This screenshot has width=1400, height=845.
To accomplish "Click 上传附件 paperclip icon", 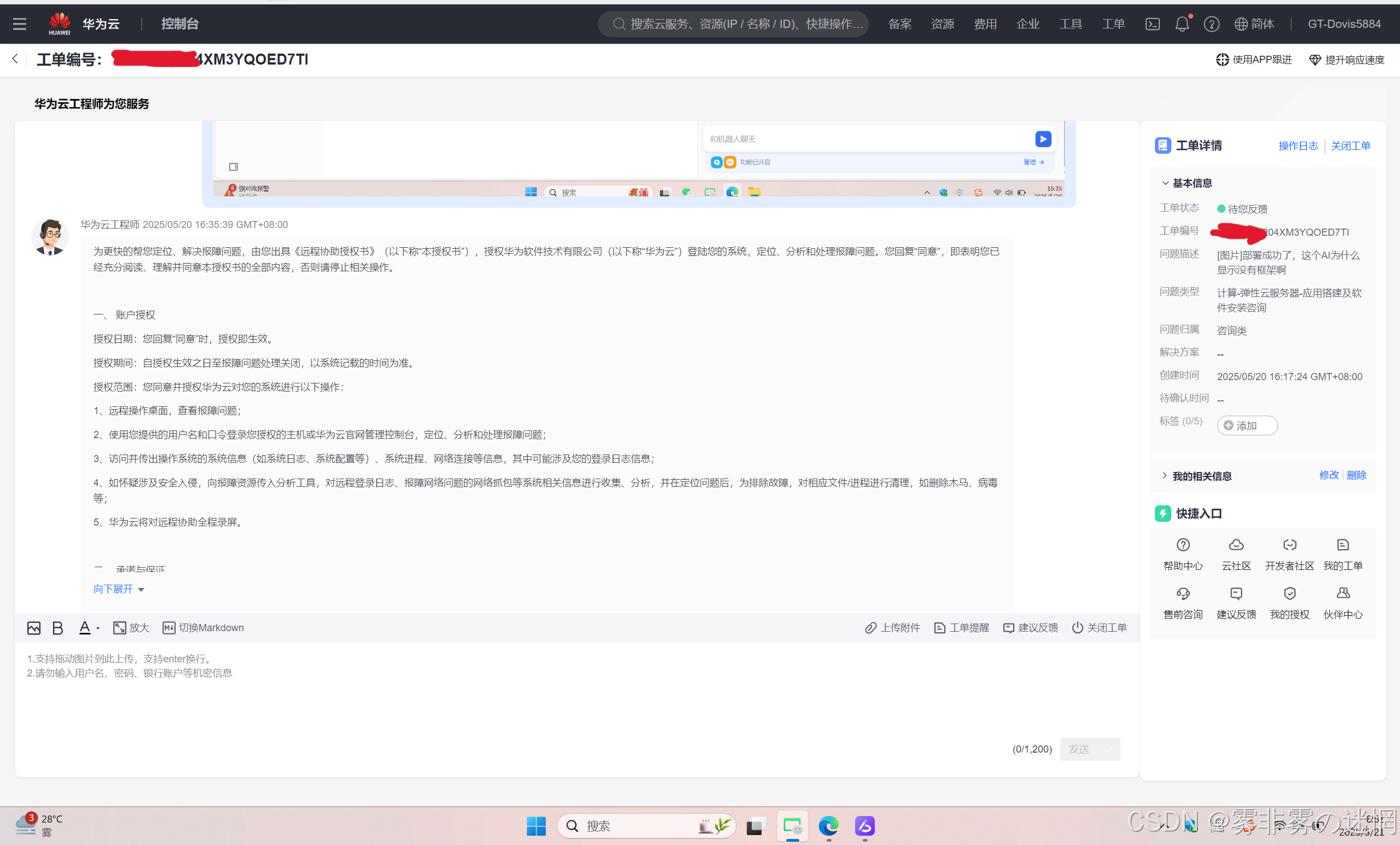I will (x=870, y=627).
